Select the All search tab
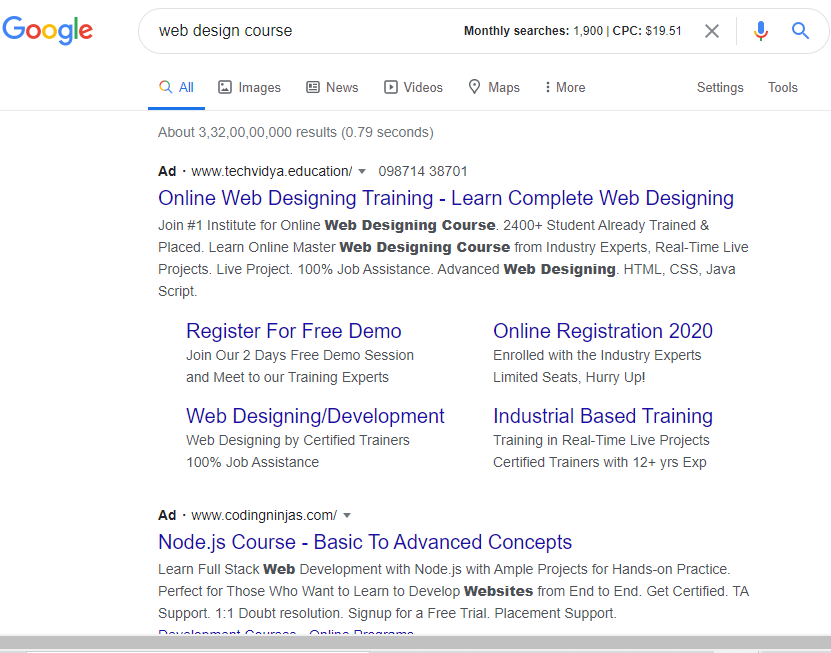Image resolution: width=831 pixels, height=653 pixels. tap(176, 87)
